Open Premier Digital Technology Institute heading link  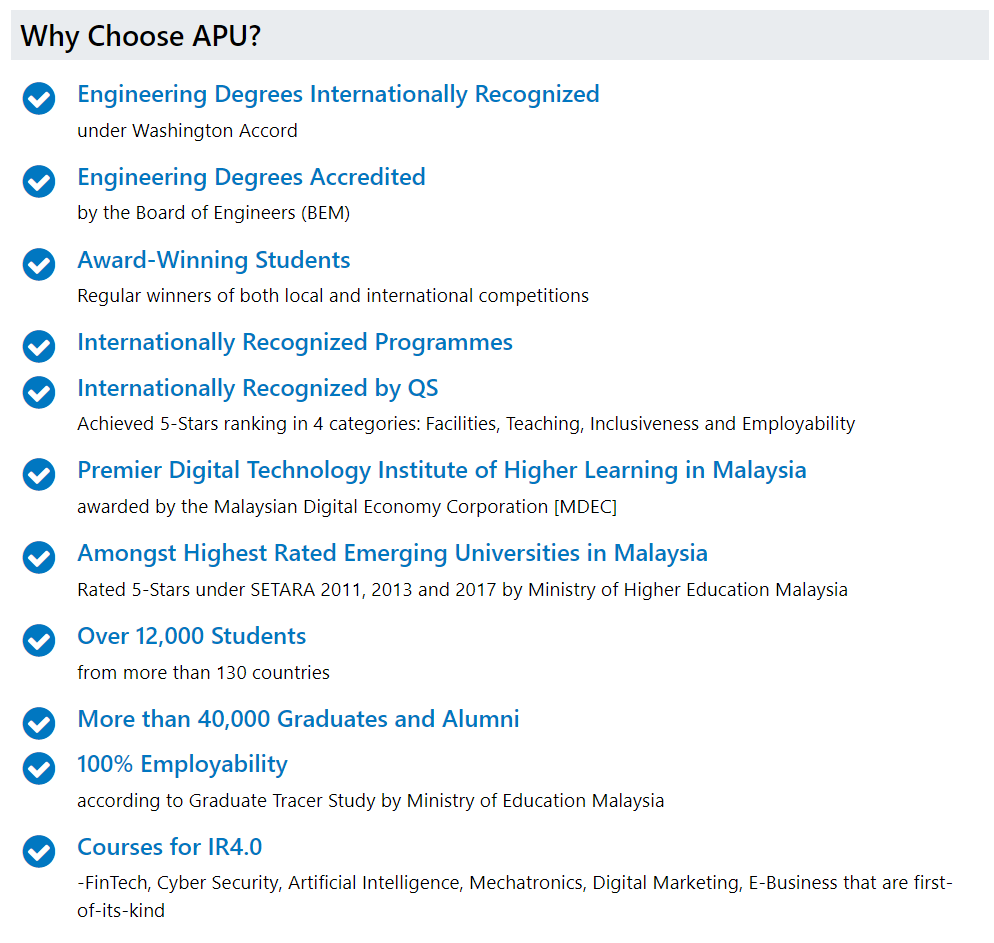pos(442,470)
